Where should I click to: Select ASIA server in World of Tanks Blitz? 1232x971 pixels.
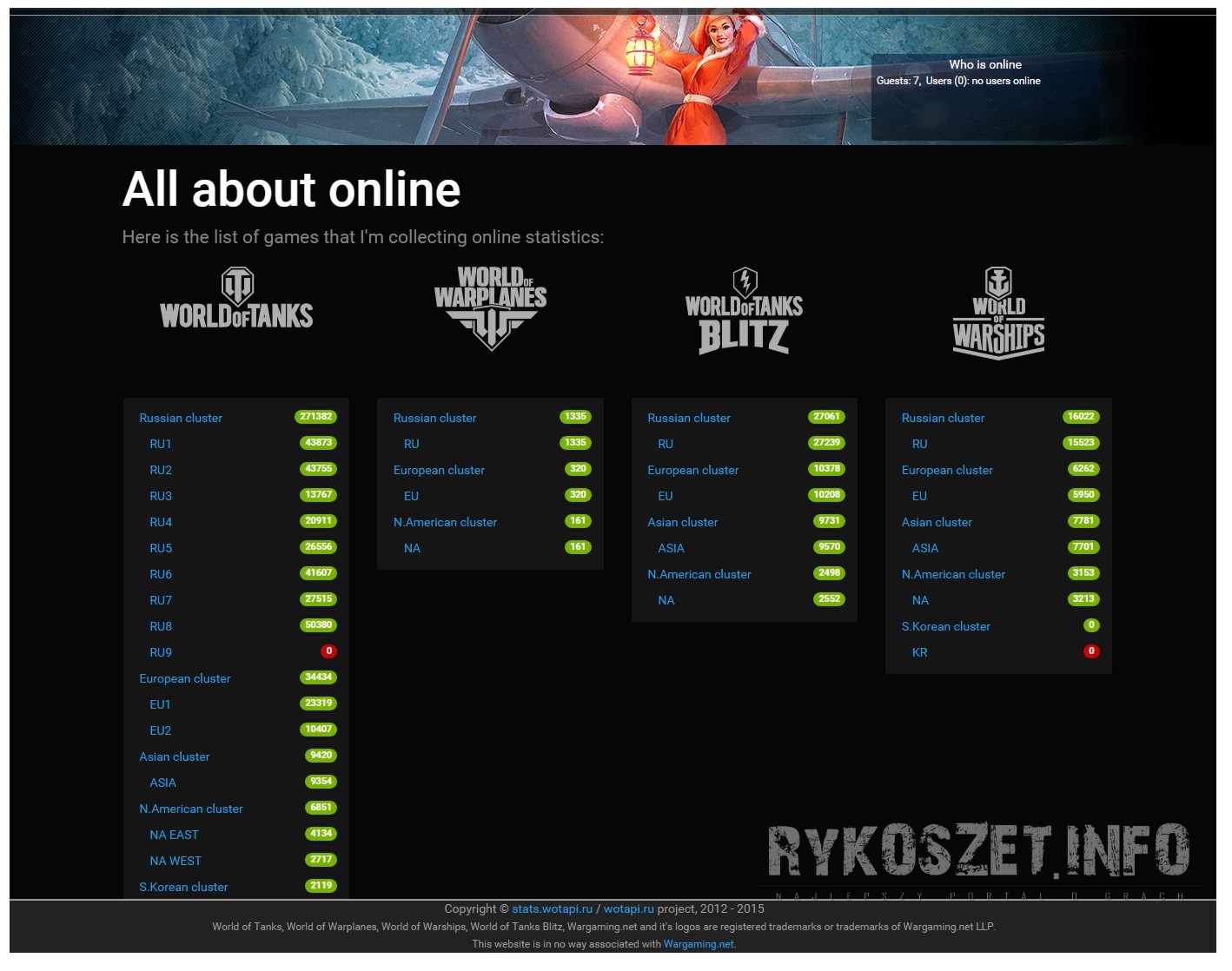pos(671,548)
